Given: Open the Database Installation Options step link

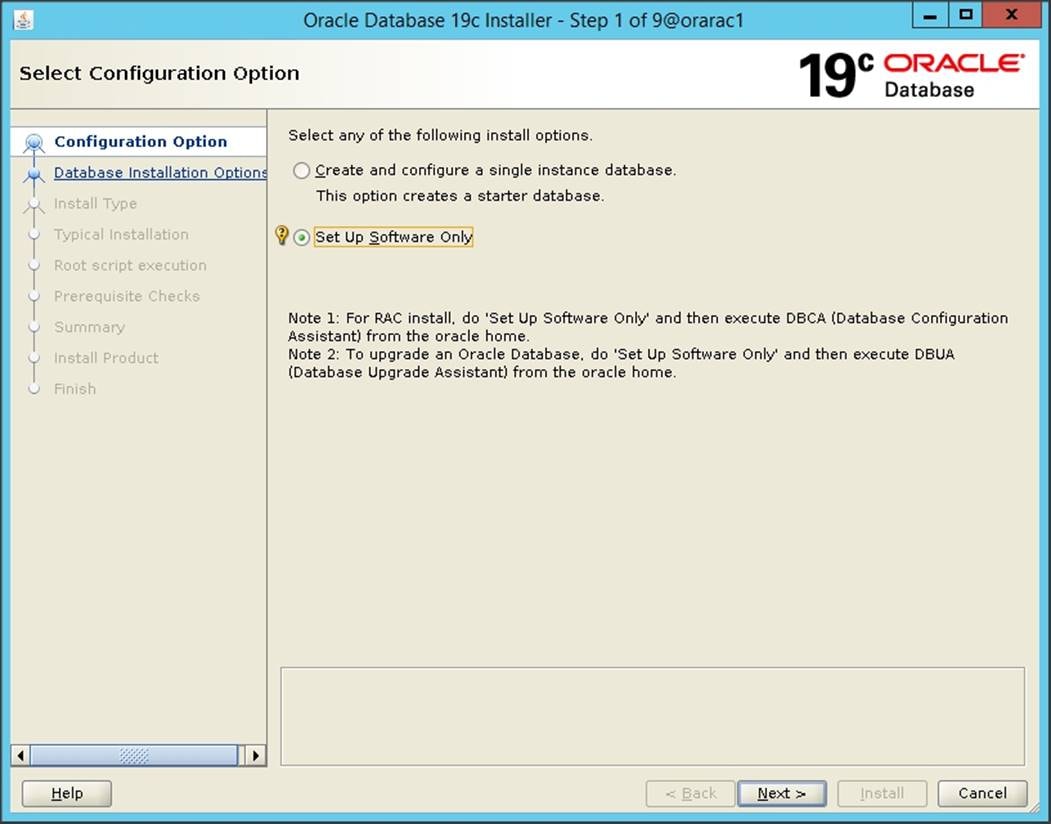Looking at the screenshot, I should [160, 172].
